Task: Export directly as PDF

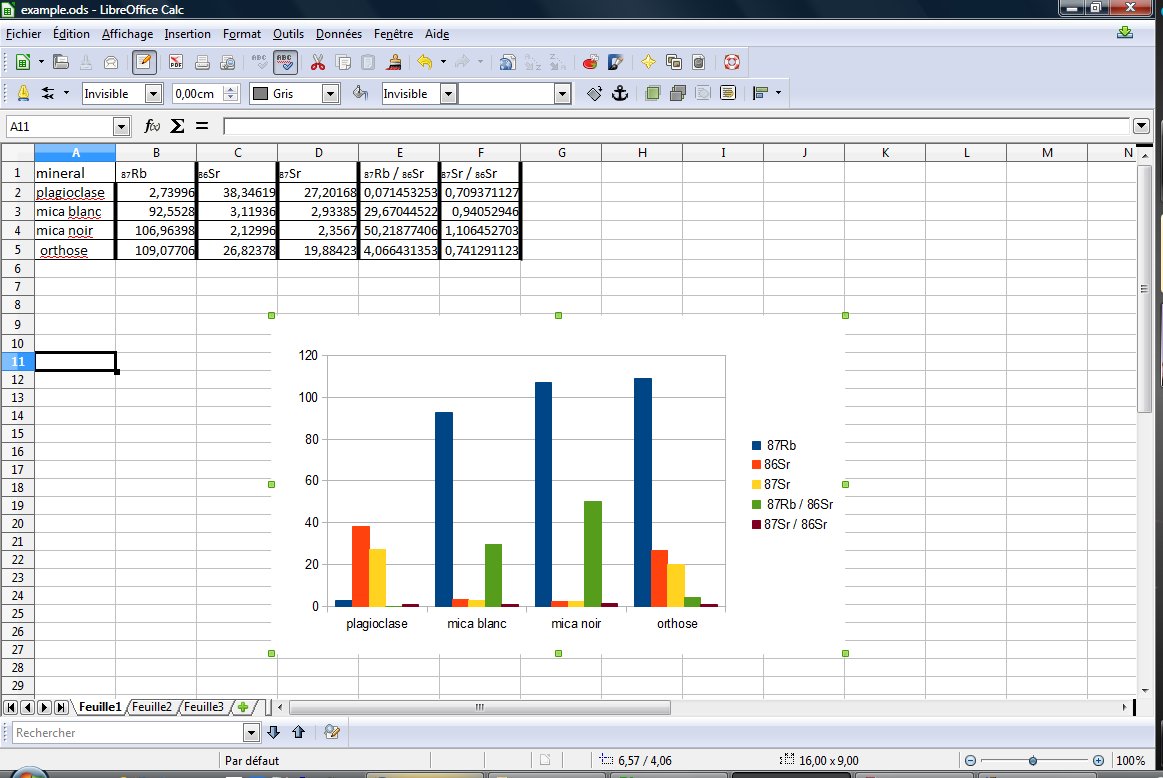Action: click(176, 62)
